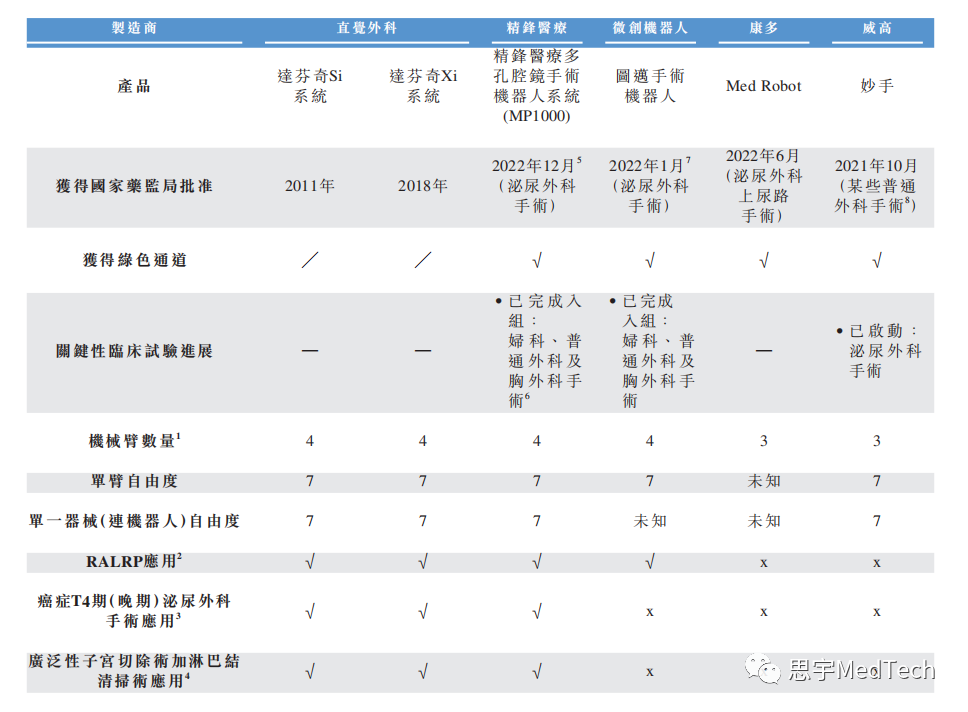Click 單一器械自由度 value 7 for 威高
Image resolution: width=968 pixels, height=712 pixels.
point(877,522)
